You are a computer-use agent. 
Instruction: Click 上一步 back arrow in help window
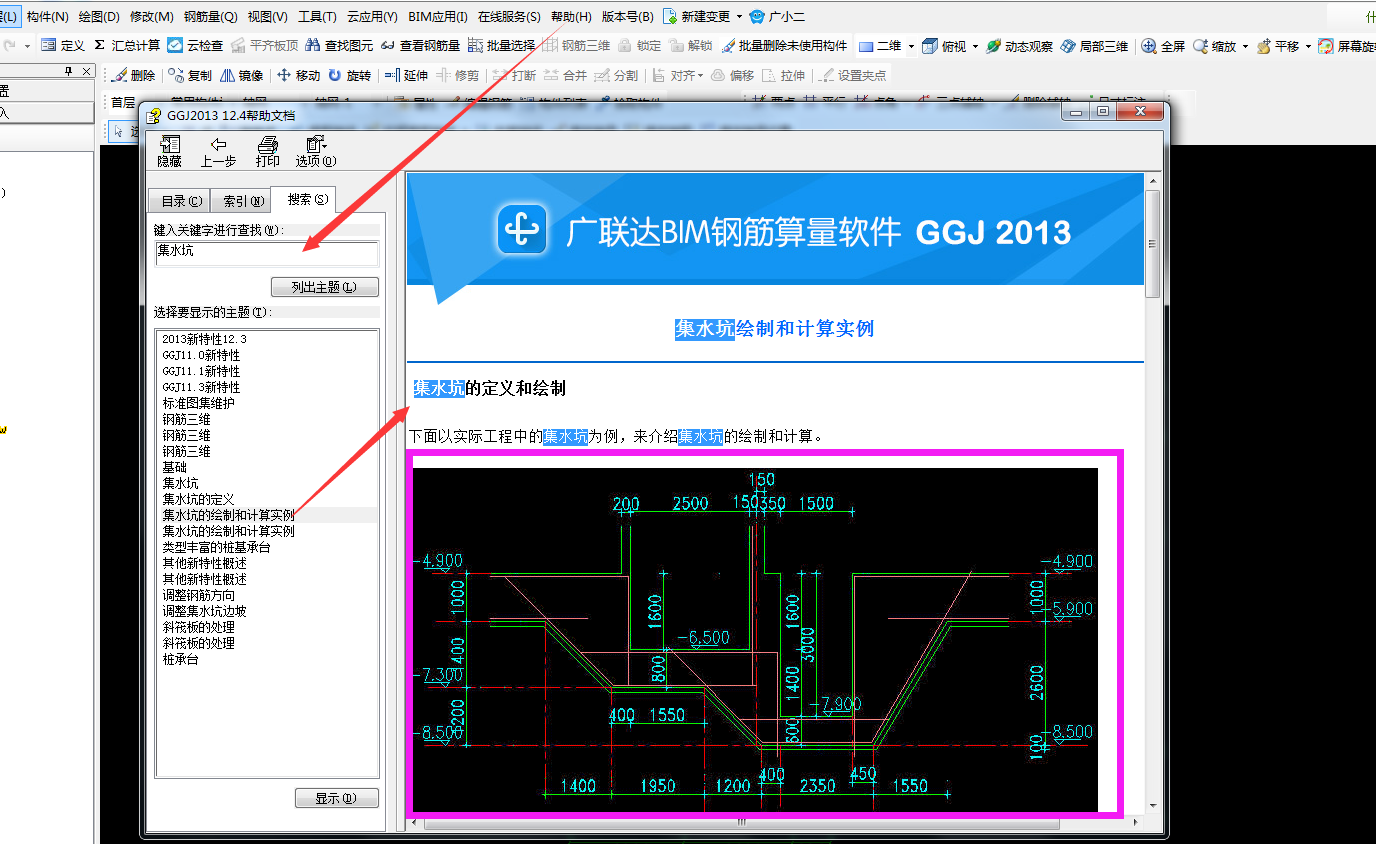pyautogui.click(x=218, y=151)
